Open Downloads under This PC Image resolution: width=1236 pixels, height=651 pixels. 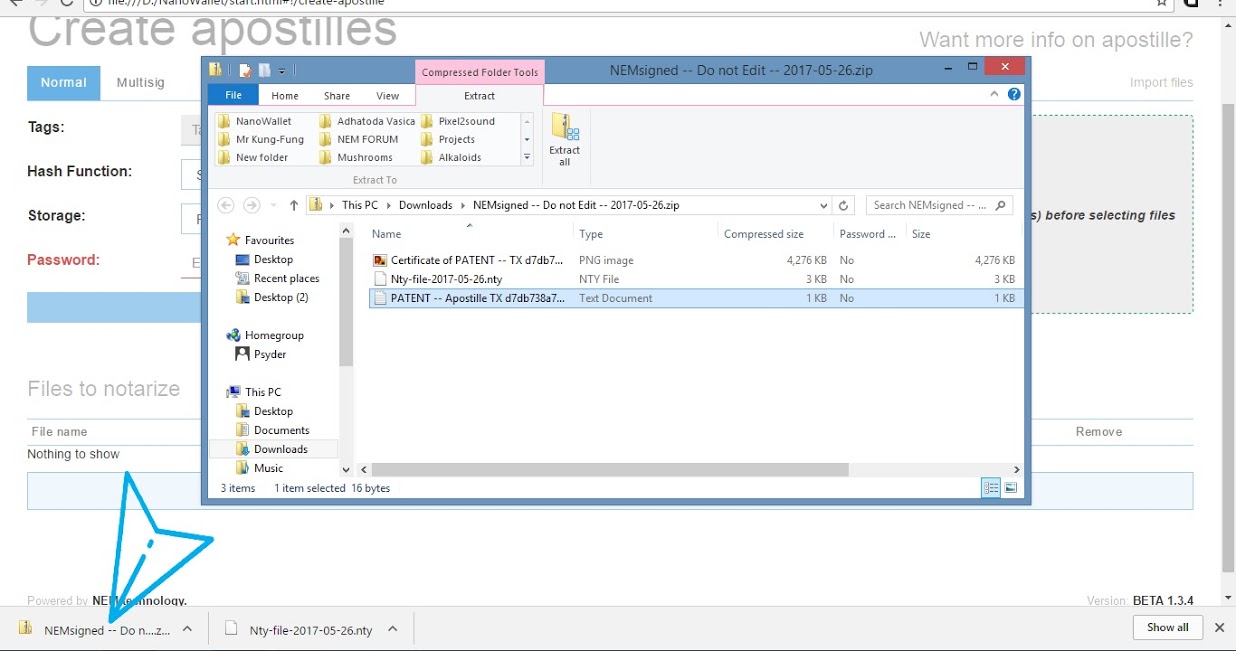pyautogui.click(x=272, y=449)
